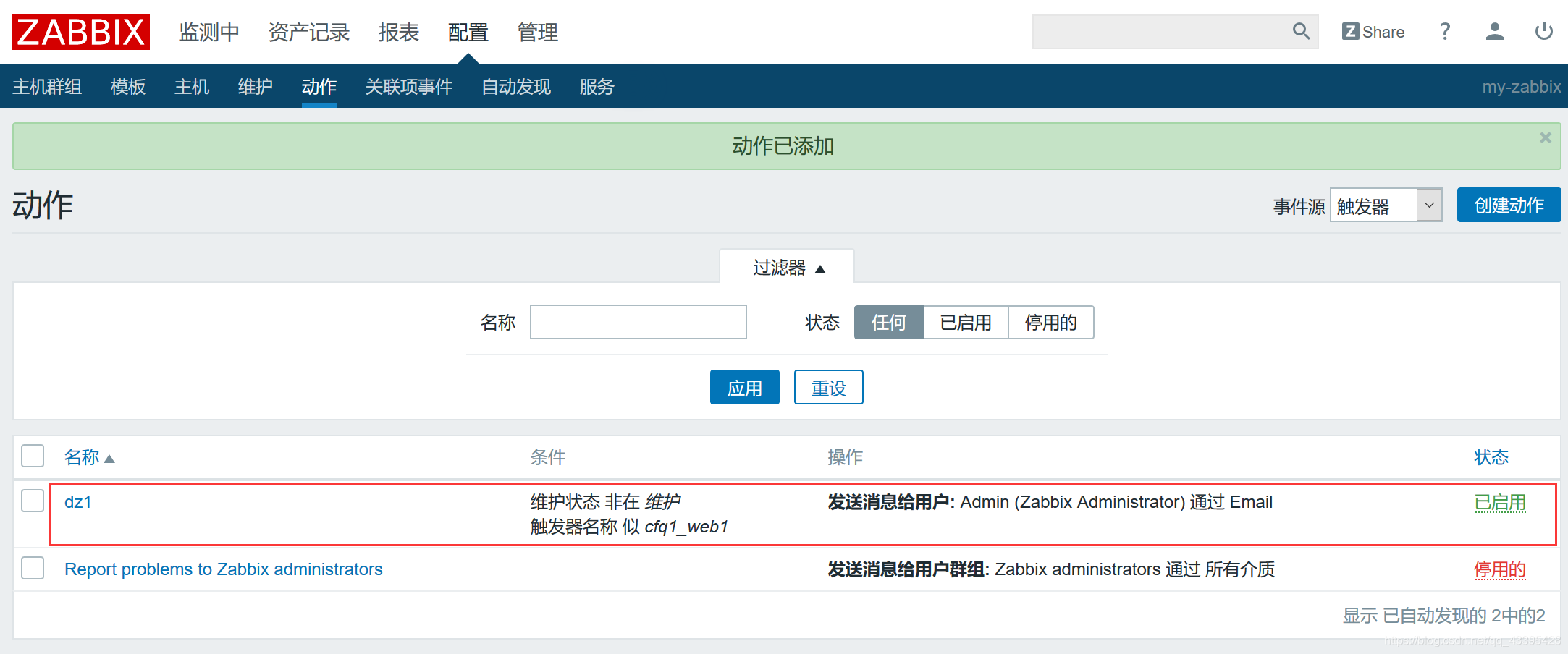Click the 操作 column header

pos(846,457)
